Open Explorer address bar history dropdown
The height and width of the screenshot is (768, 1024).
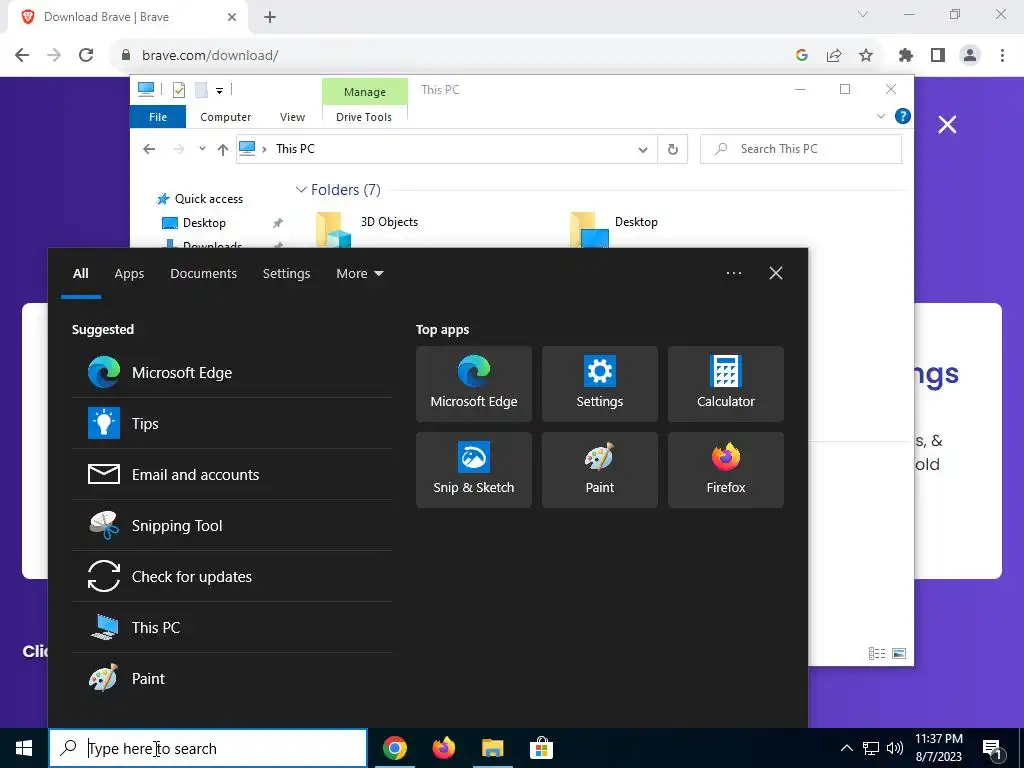point(643,150)
